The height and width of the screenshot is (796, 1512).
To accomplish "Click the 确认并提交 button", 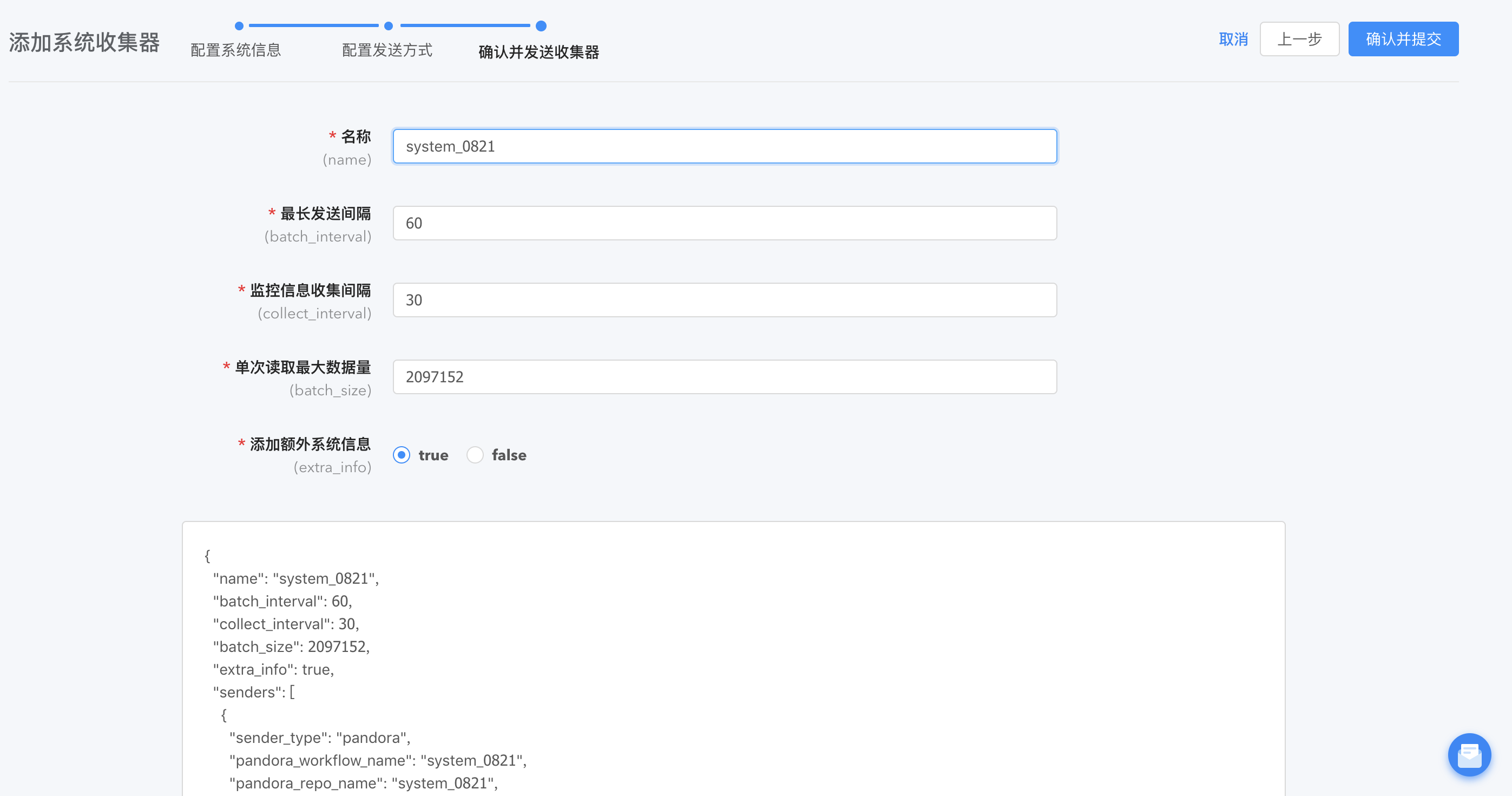I will click(x=1403, y=40).
